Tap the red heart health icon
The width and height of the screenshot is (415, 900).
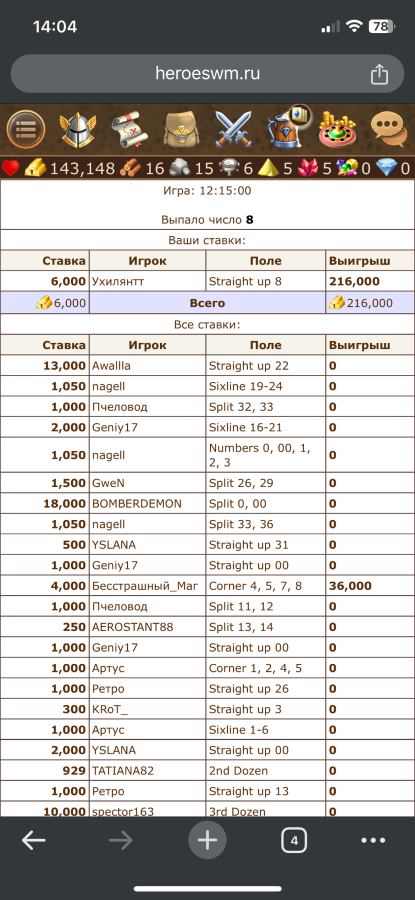click(10, 168)
